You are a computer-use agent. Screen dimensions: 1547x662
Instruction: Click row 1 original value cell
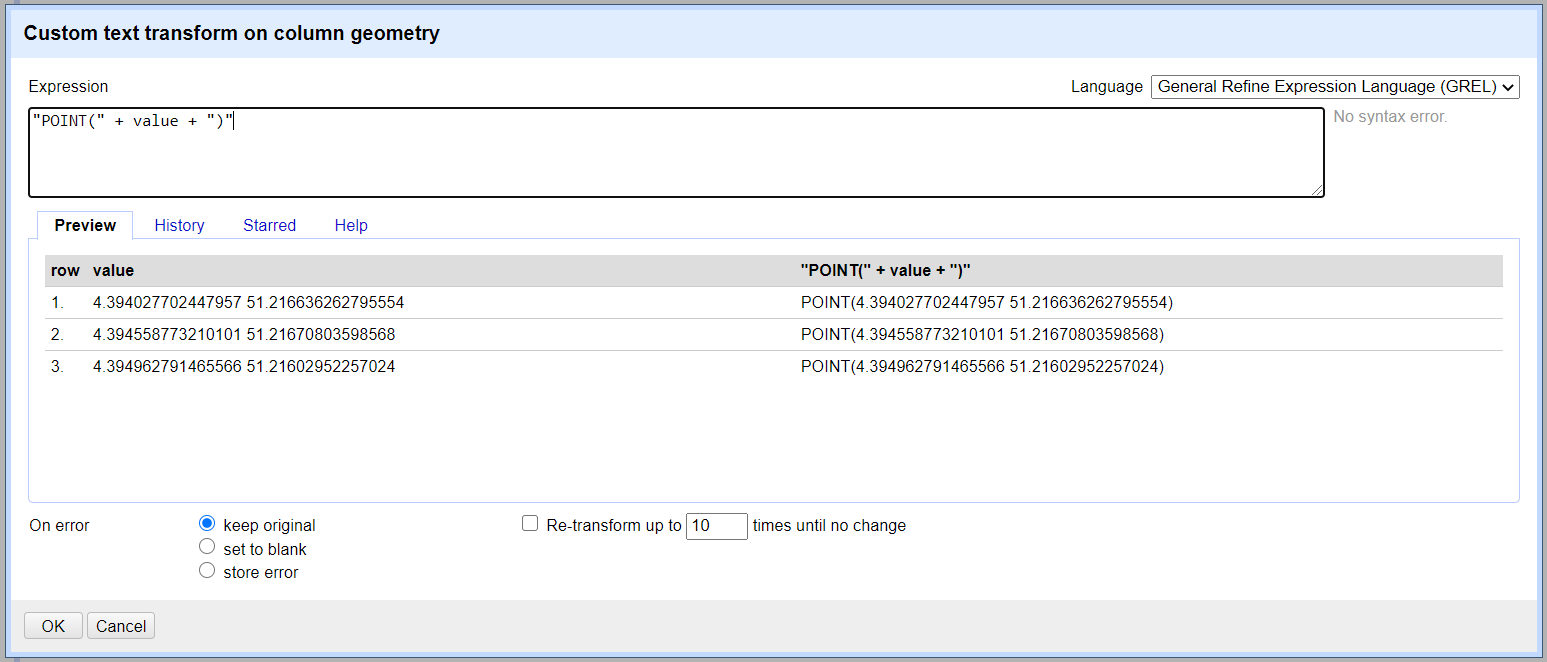248,302
